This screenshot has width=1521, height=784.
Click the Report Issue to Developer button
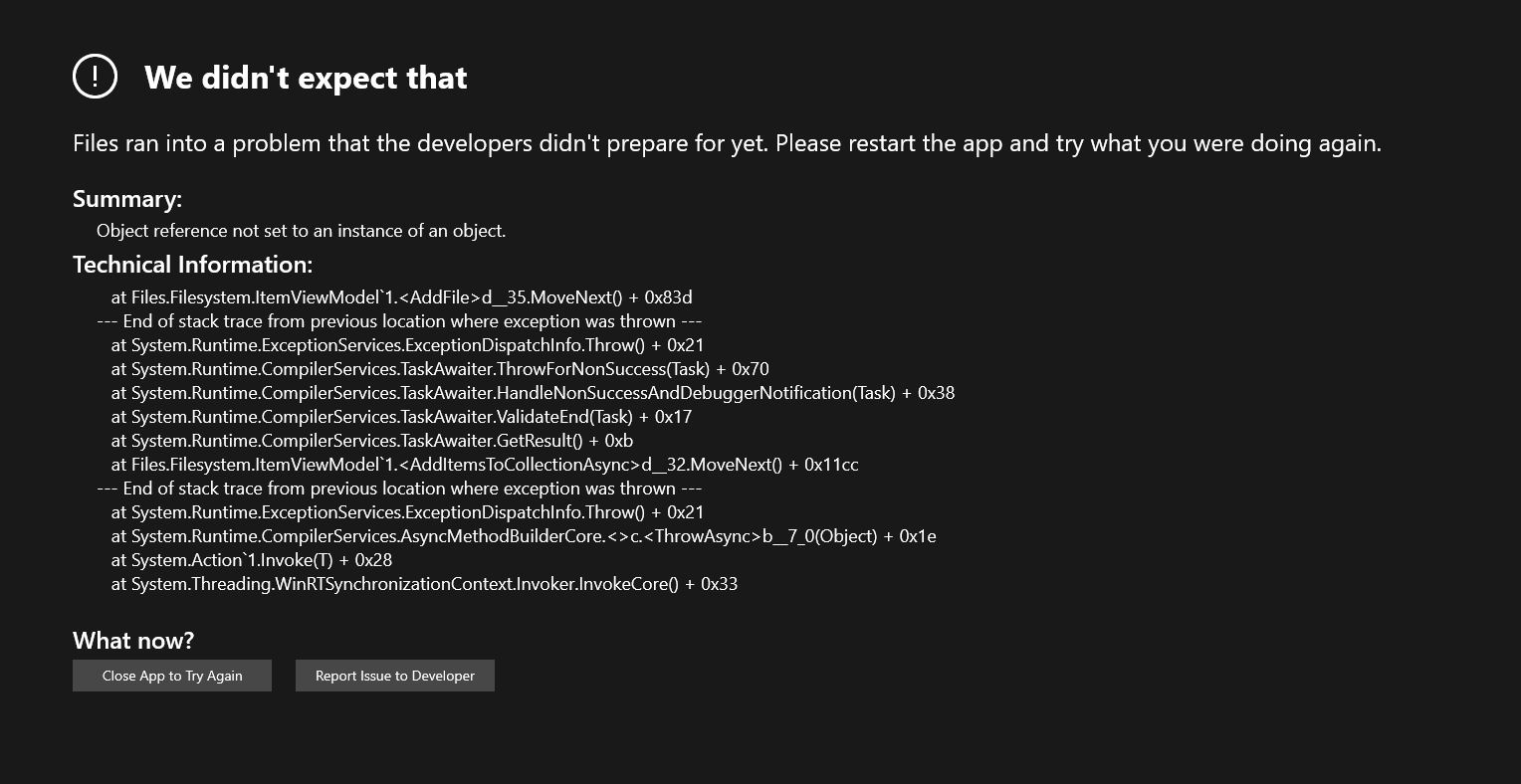pos(394,676)
